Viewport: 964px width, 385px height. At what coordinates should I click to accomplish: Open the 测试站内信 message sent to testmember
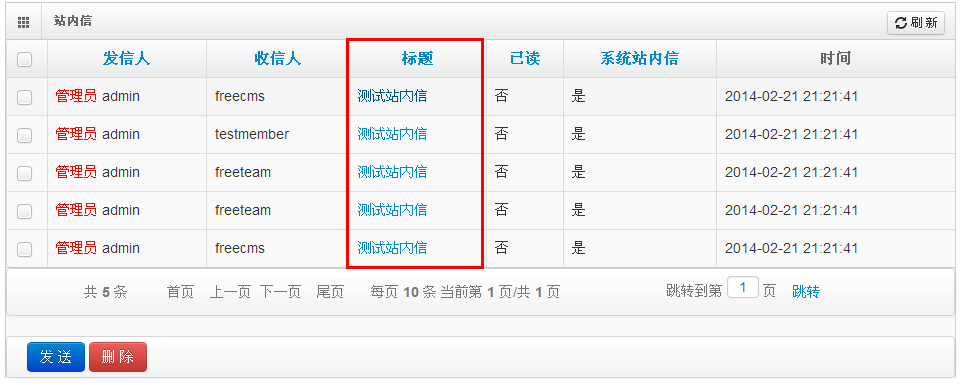tap(392, 134)
